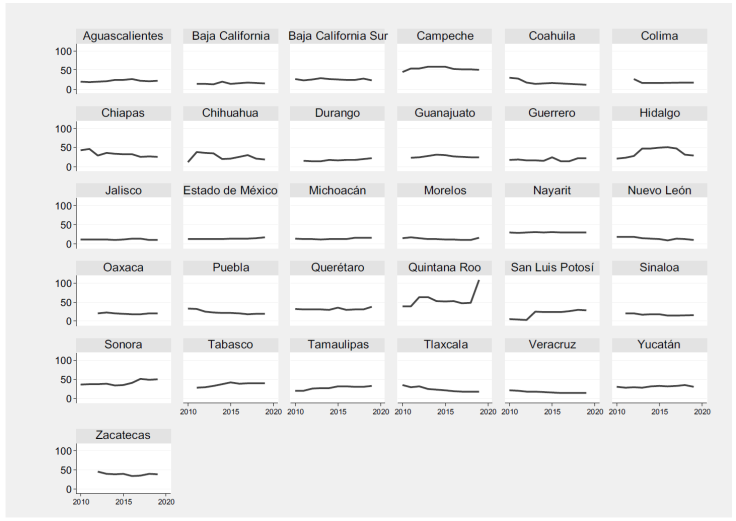This screenshot has width=736, height=521.
Task: Select the Baja California Sur header
Action: click(x=339, y=36)
